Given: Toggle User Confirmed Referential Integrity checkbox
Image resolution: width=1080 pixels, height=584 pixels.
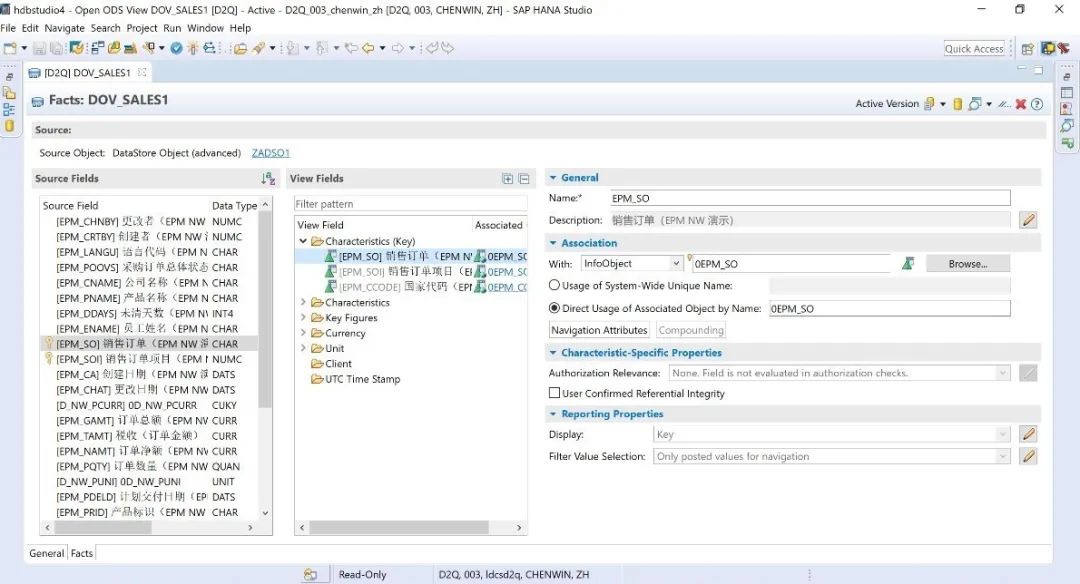Looking at the screenshot, I should (554, 393).
